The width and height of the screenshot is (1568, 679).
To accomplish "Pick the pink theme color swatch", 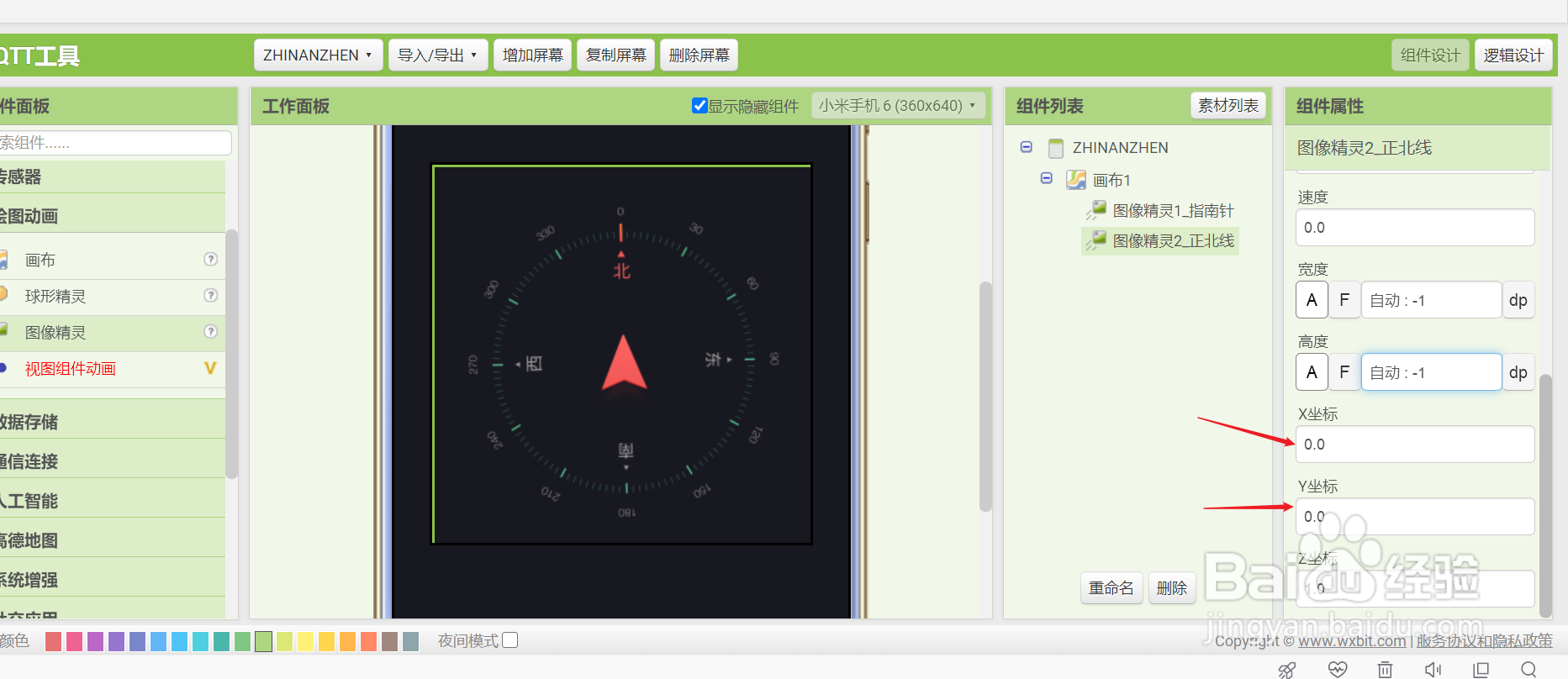I will coord(74,641).
